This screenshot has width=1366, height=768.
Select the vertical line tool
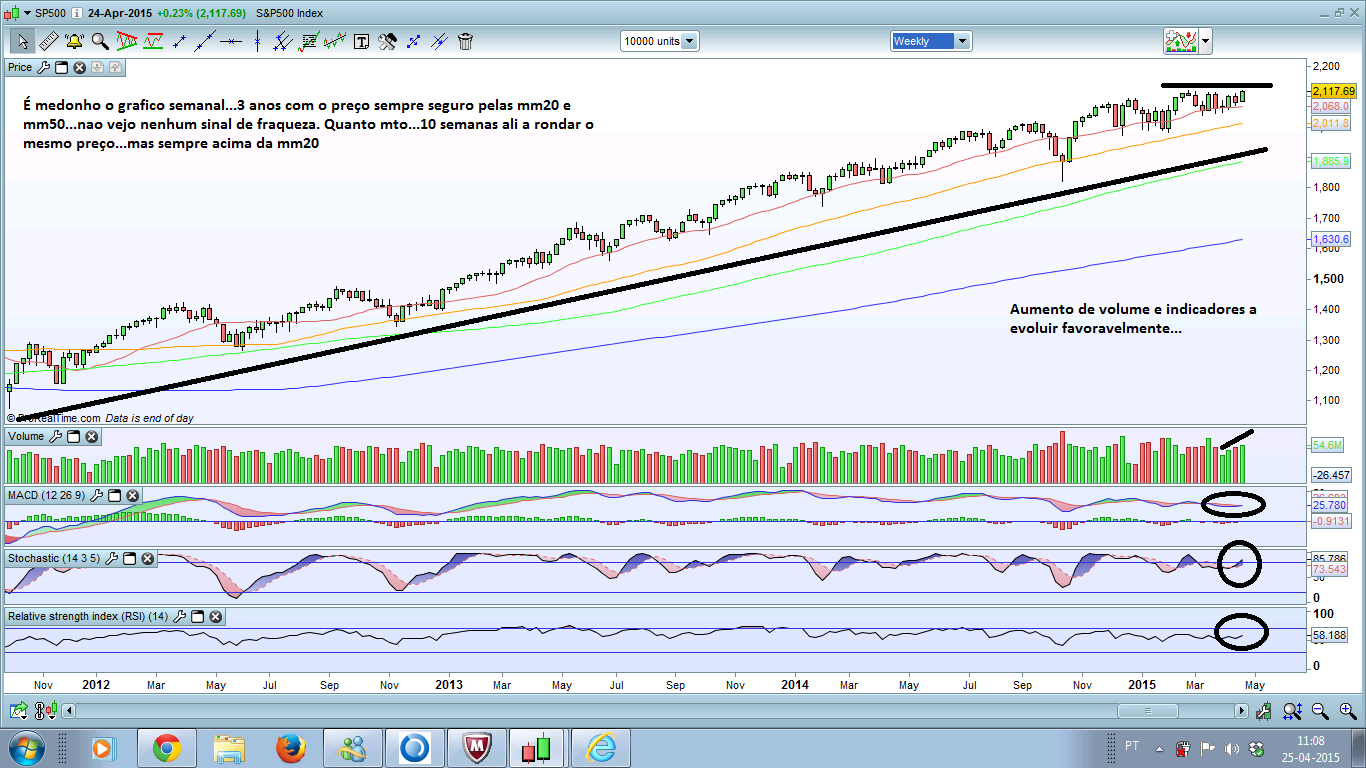[x=258, y=41]
